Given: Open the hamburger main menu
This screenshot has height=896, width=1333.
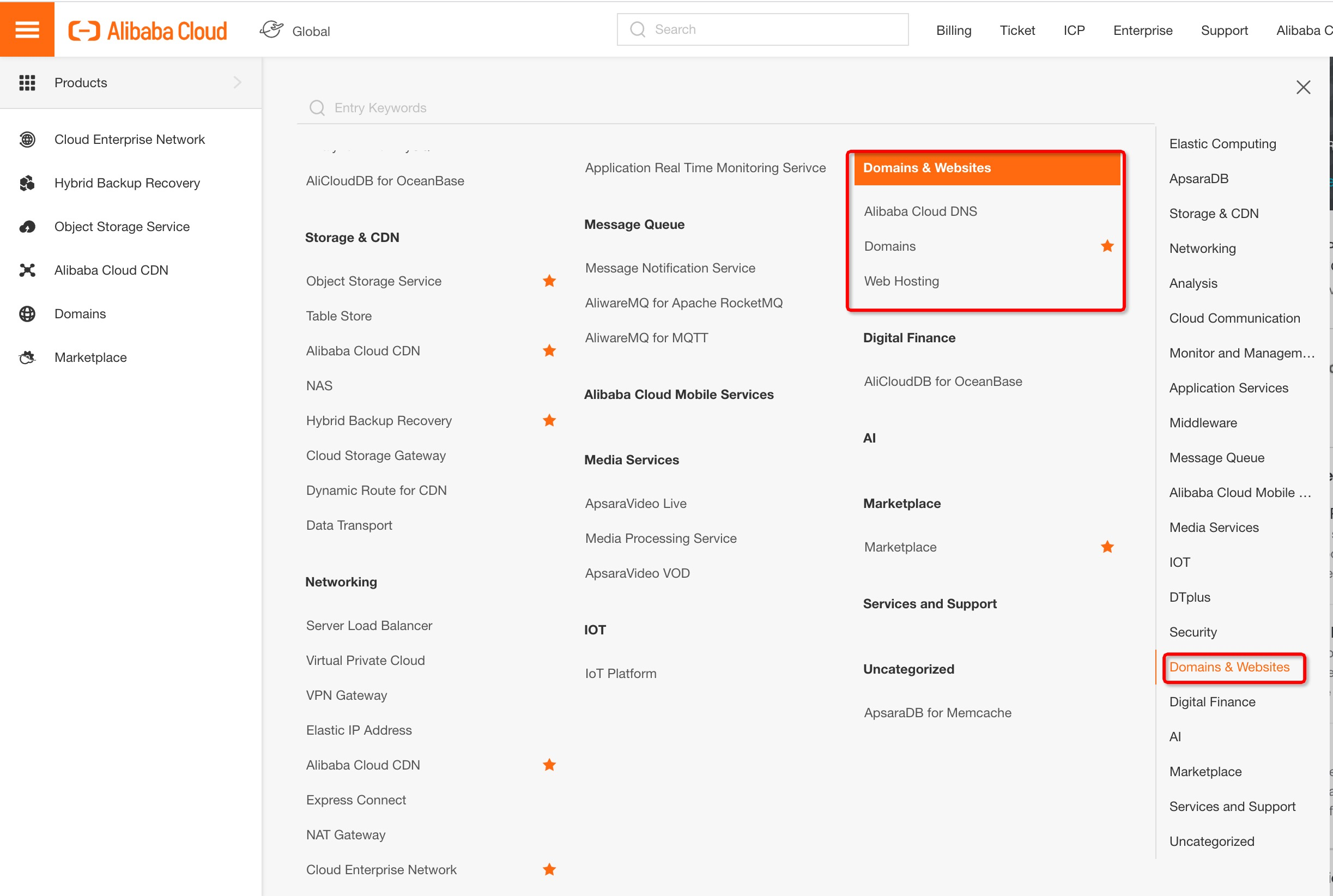Looking at the screenshot, I should point(27,29).
